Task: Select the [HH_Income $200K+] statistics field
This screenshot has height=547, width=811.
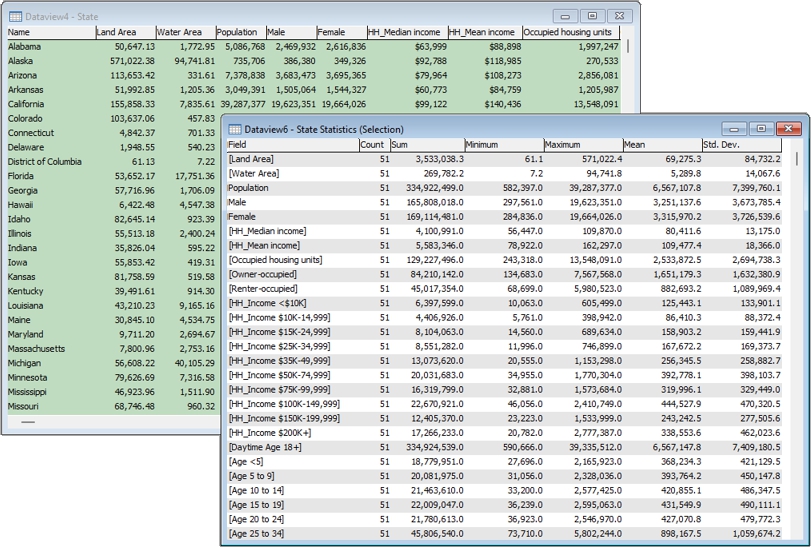Action: coord(269,433)
